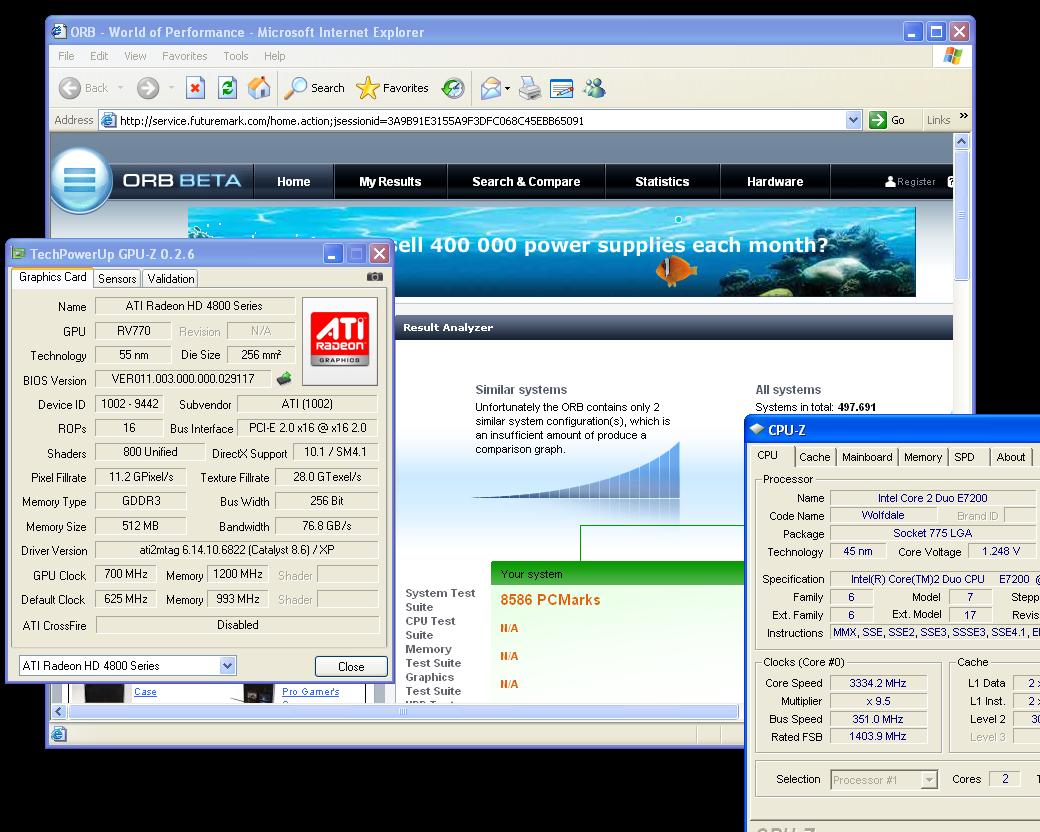Print the page with printer icon
Image resolution: width=1040 pixels, height=832 pixels.
(529, 88)
